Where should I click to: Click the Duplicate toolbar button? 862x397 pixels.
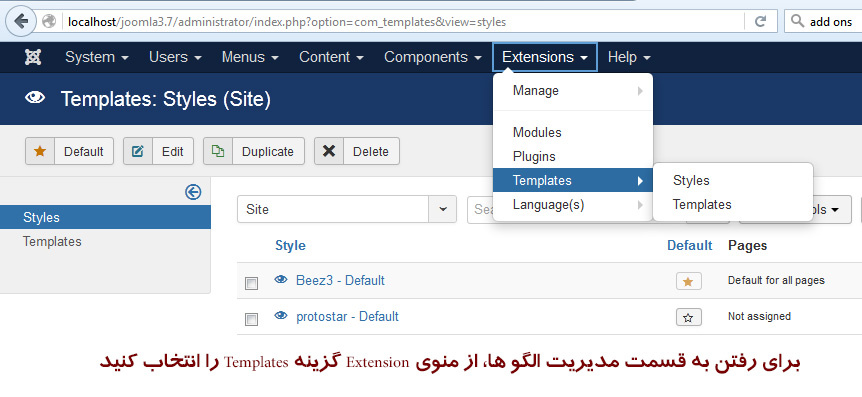pos(254,151)
